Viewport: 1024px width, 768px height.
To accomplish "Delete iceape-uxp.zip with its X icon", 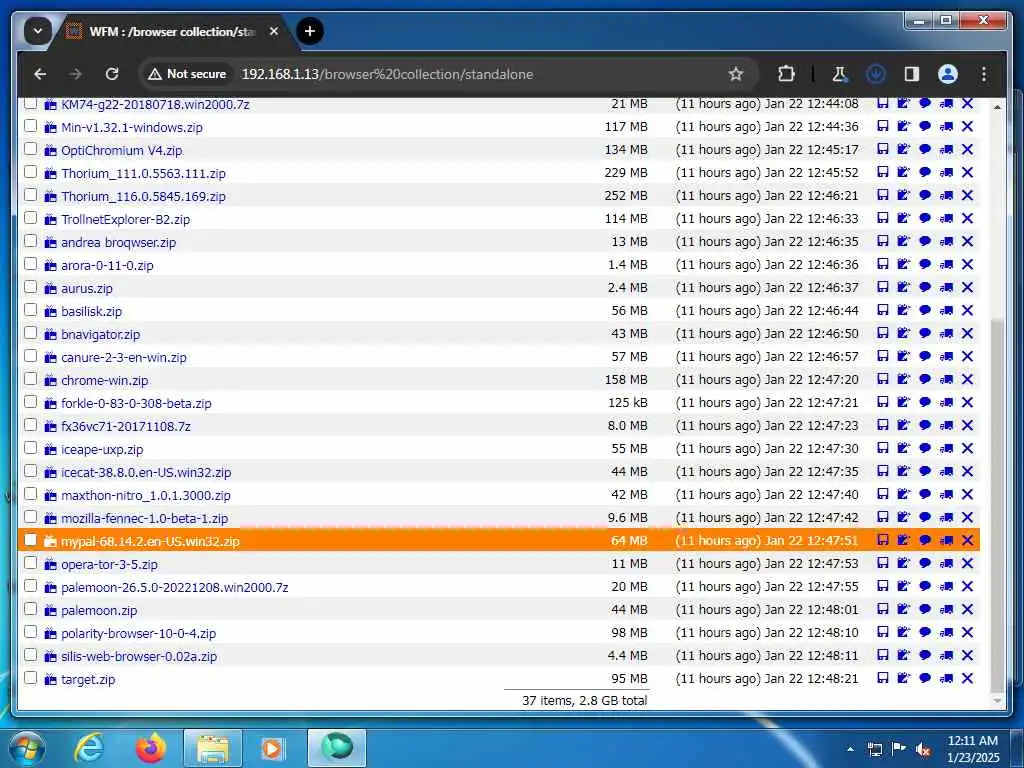I will click(968, 448).
